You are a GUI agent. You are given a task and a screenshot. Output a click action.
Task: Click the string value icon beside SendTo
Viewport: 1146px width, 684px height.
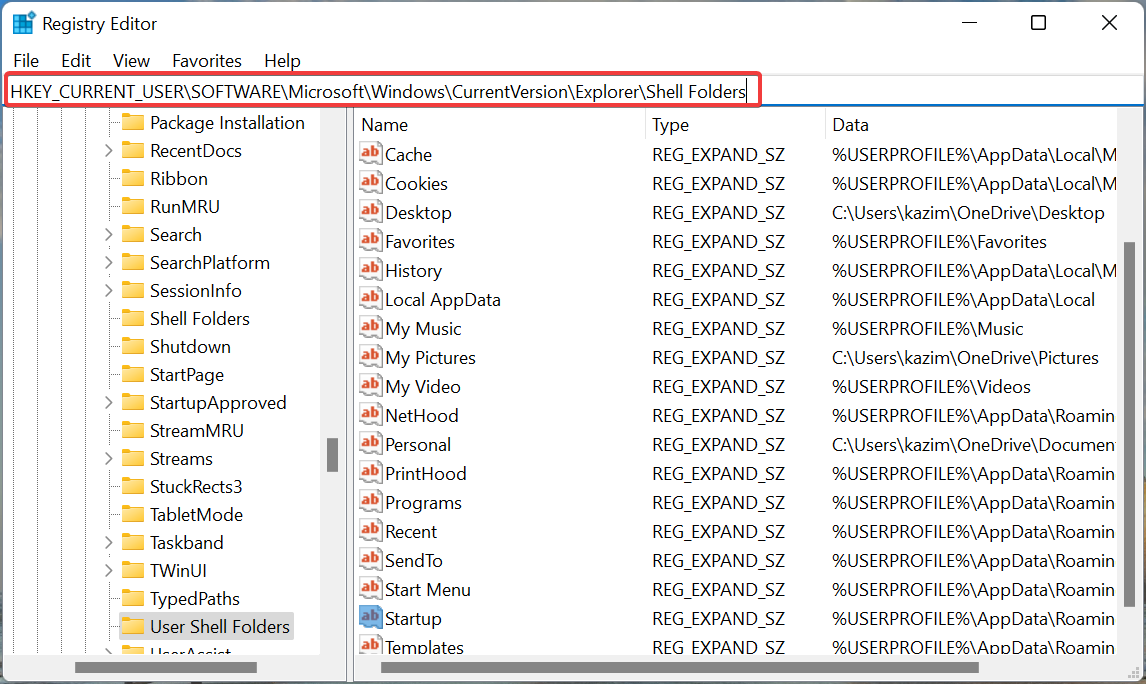tap(371, 560)
